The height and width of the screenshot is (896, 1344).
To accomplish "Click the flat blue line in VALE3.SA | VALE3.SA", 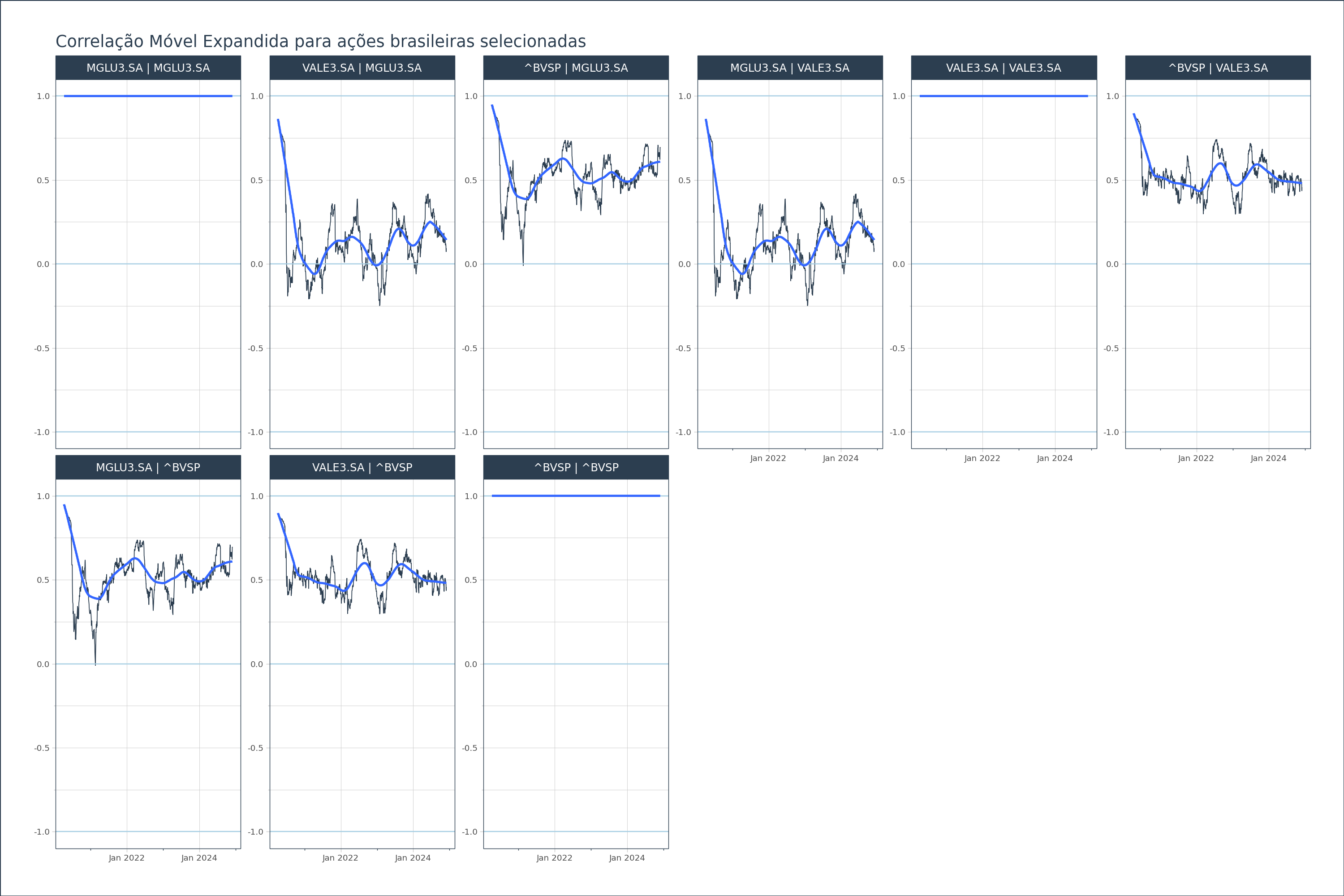I will coord(1004,96).
